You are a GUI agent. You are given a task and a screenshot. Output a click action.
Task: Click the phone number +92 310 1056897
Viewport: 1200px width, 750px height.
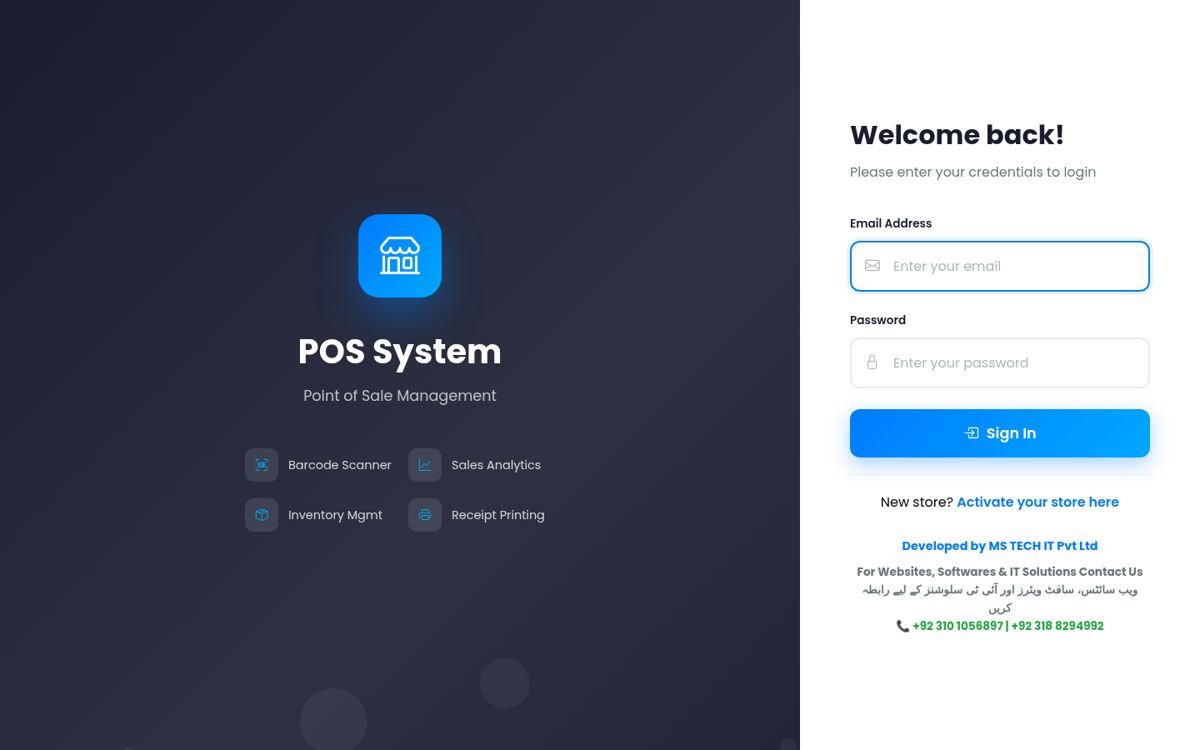[x=957, y=626]
